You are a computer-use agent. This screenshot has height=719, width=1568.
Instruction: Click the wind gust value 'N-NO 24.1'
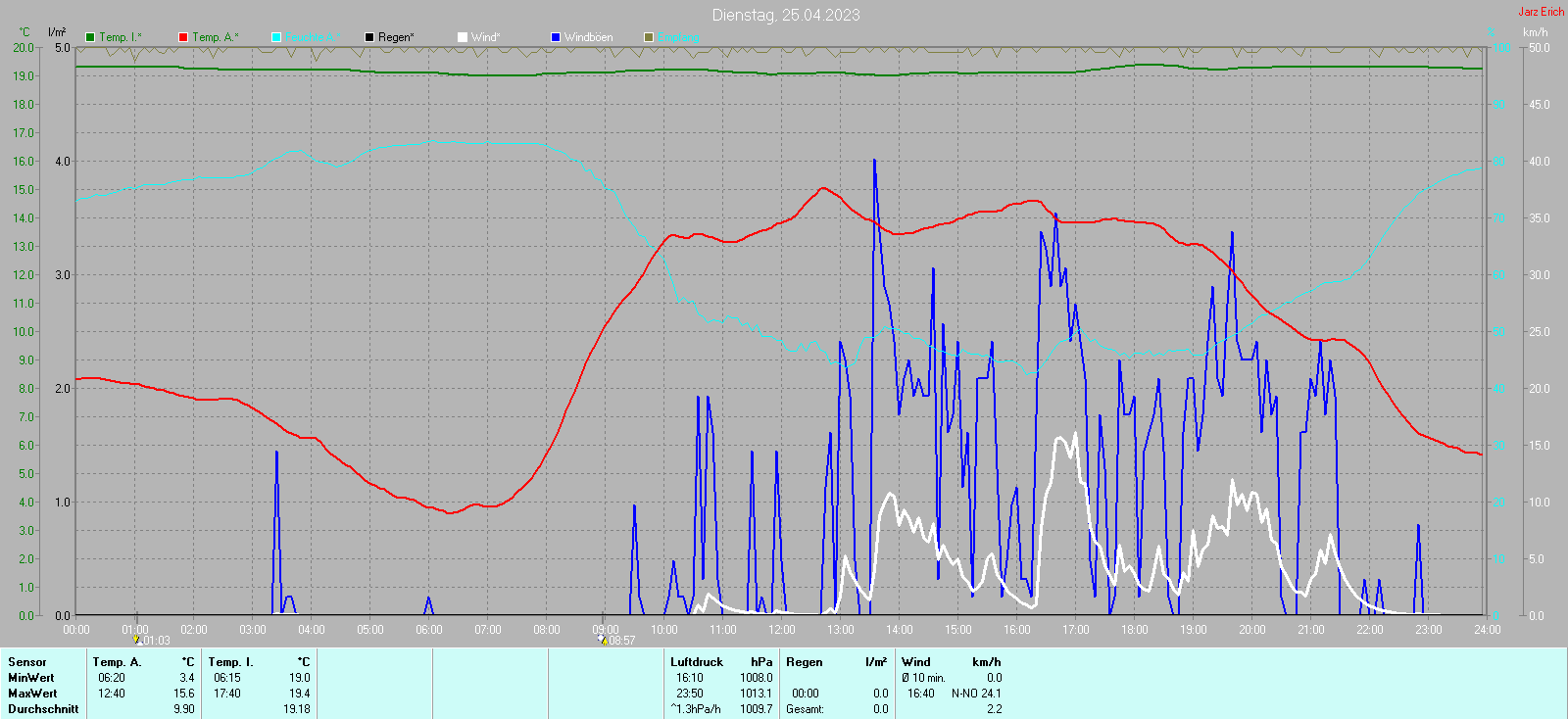pyautogui.click(x=977, y=694)
